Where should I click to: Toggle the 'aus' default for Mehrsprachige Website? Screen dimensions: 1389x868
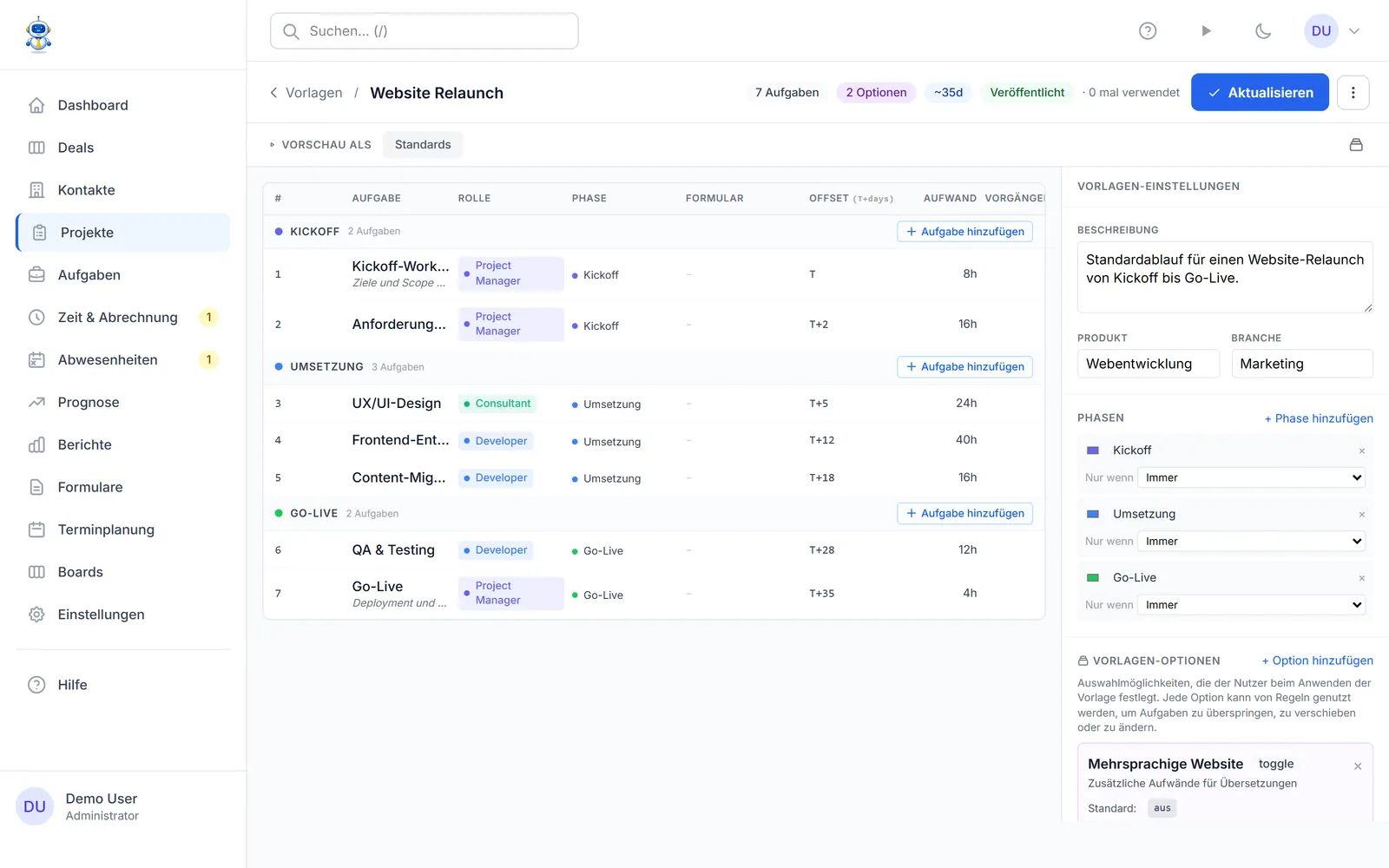1162,808
